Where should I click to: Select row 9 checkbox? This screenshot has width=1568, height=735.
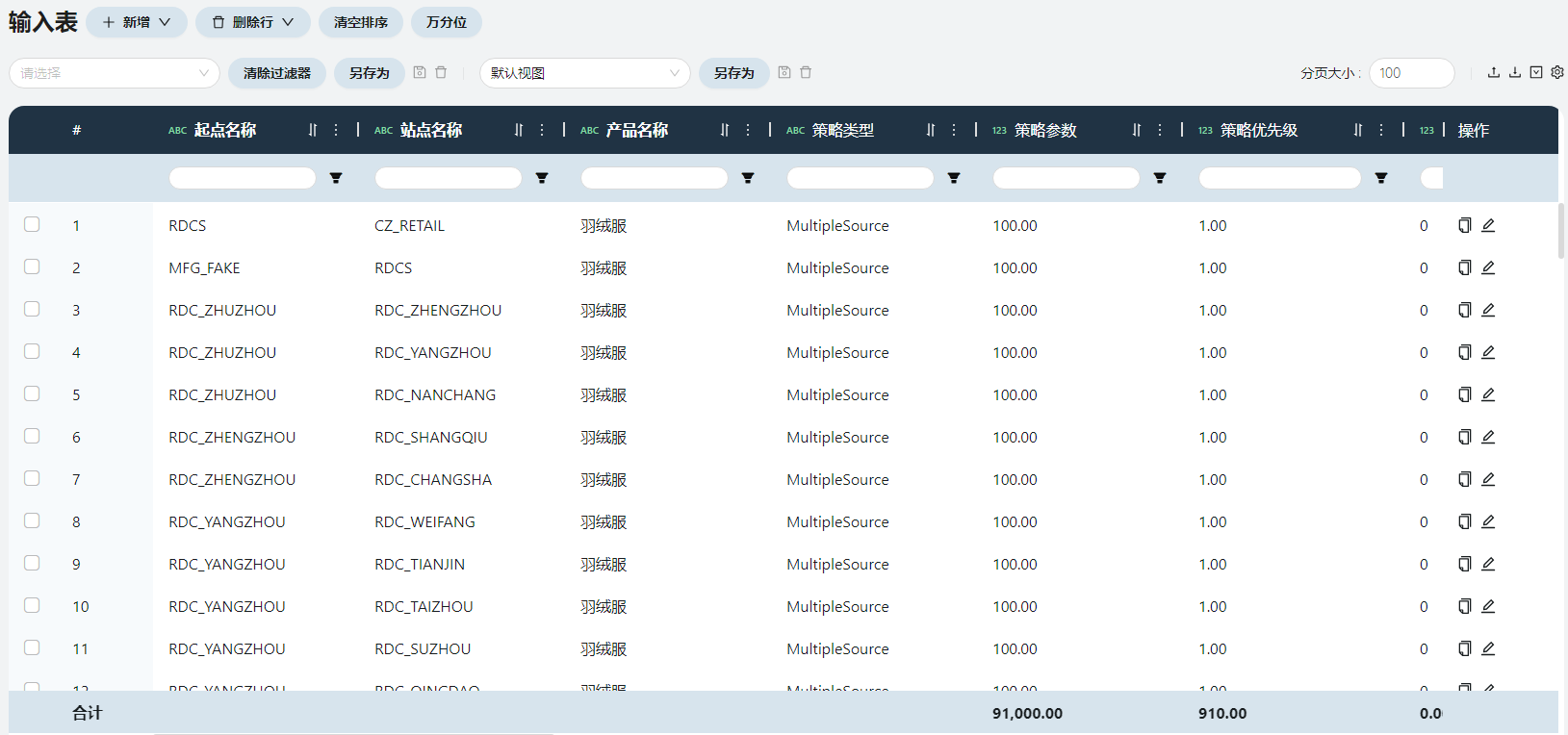(x=32, y=563)
